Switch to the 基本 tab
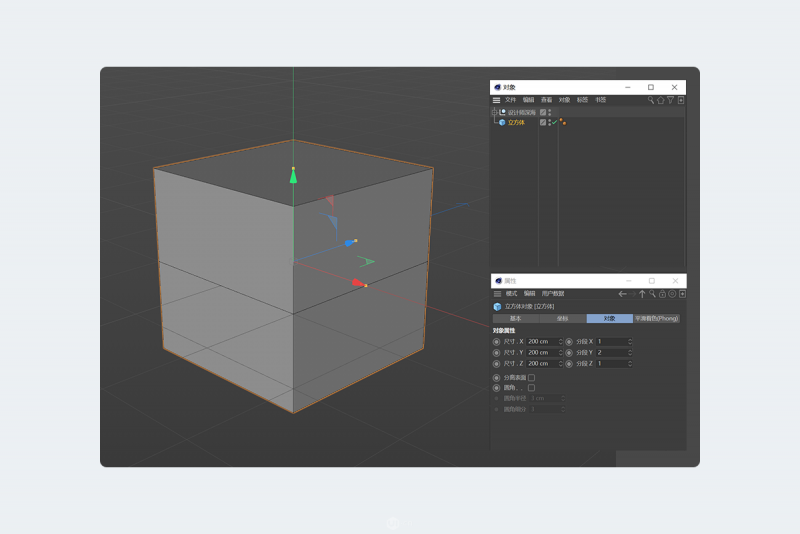Image resolution: width=800 pixels, height=534 pixels. click(x=515, y=318)
